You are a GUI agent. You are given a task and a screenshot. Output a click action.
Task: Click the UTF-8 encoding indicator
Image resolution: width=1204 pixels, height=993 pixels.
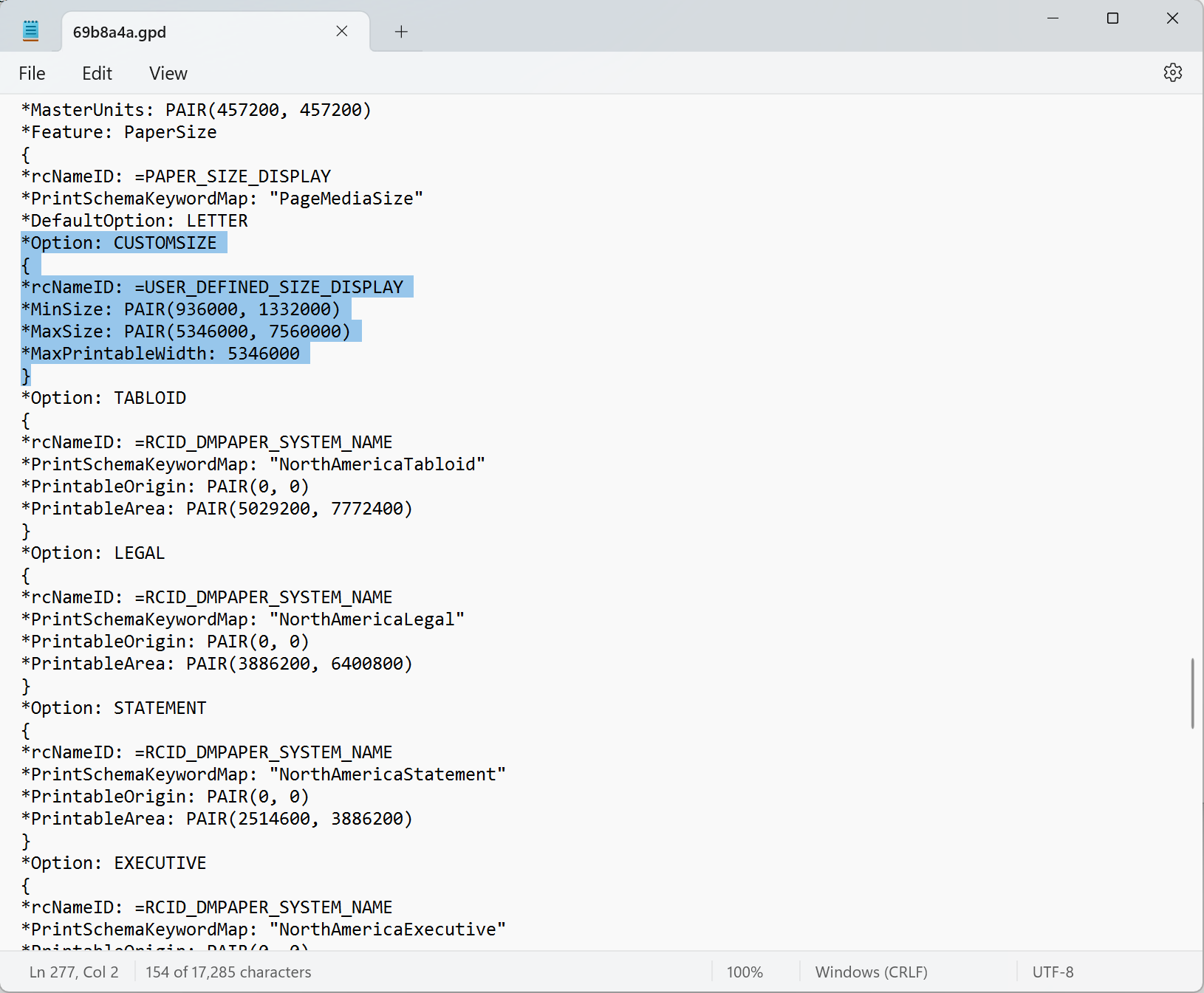[1053, 972]
